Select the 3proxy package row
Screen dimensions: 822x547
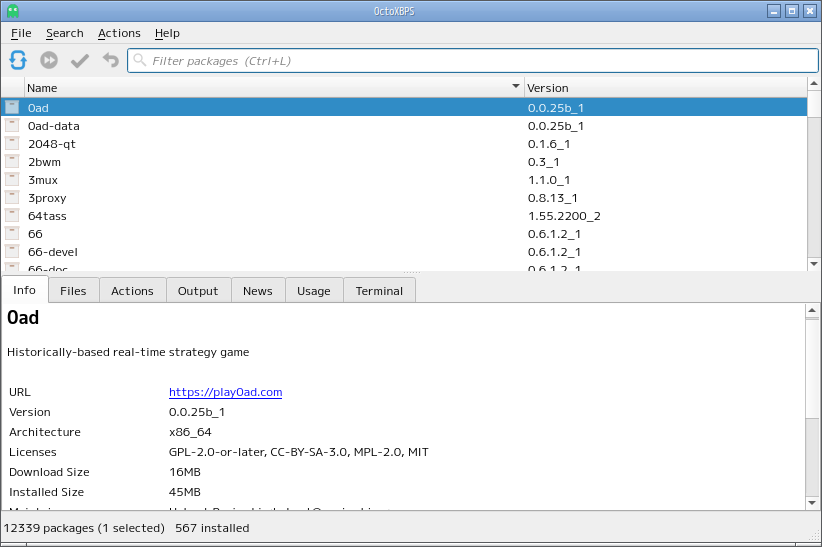click(404, 198)
